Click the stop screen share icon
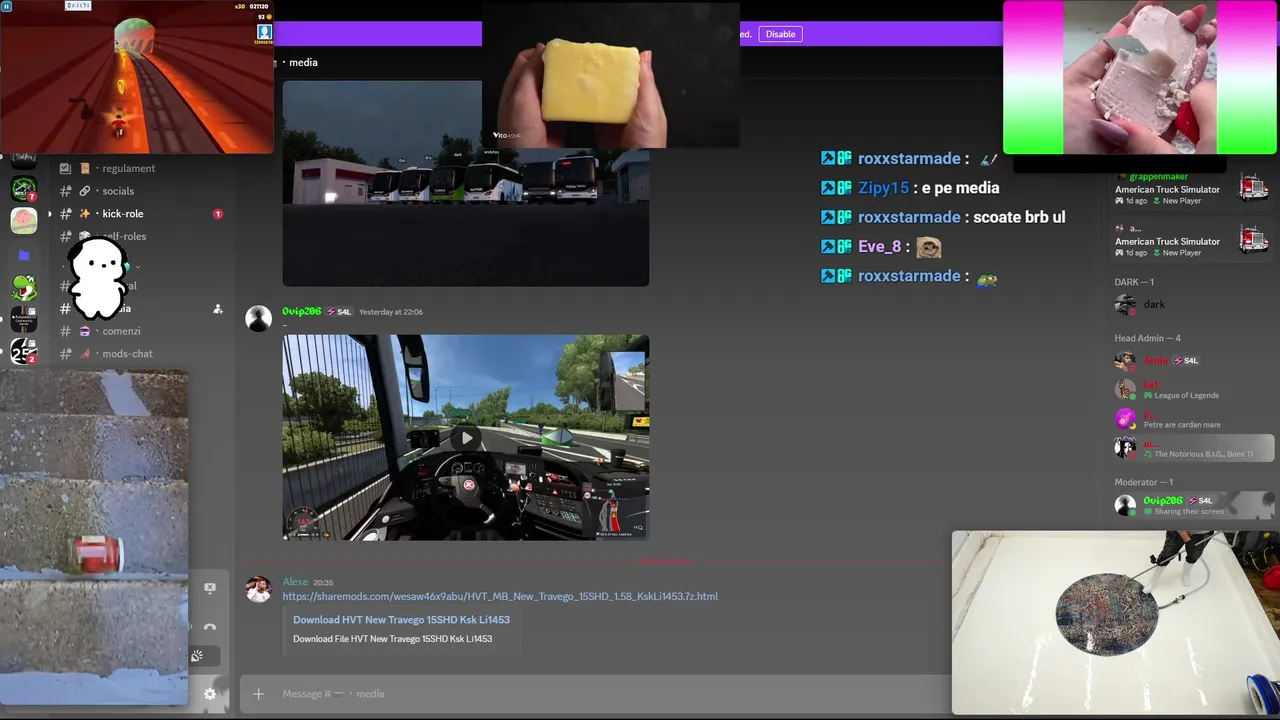 point(210,588)
